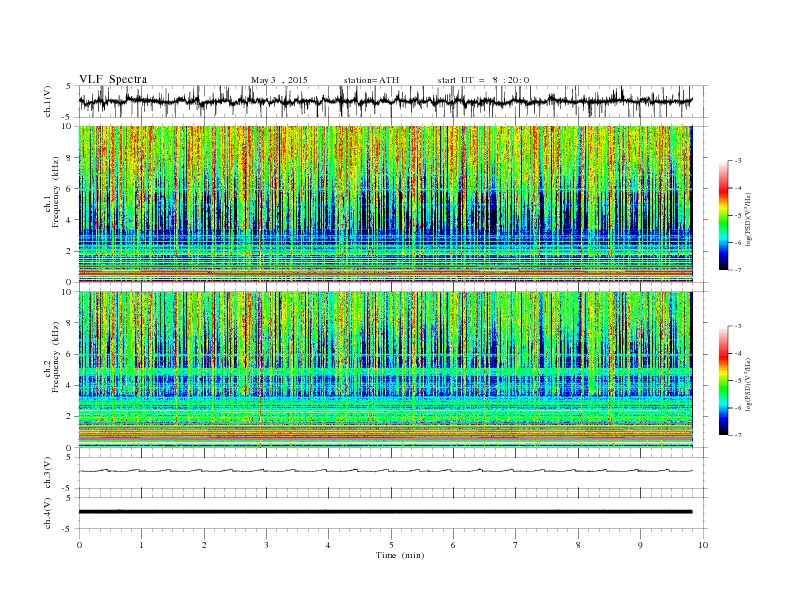
Task: Click tick label "3" on the Time axis
Action: [x=266, y=545]
